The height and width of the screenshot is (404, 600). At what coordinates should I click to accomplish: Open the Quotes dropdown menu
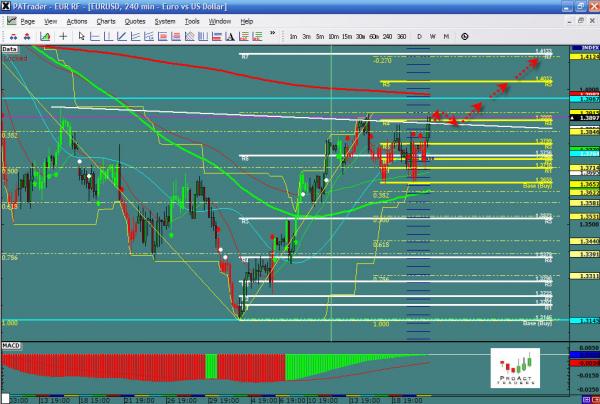pyautogui.click(x=135, y=21)
